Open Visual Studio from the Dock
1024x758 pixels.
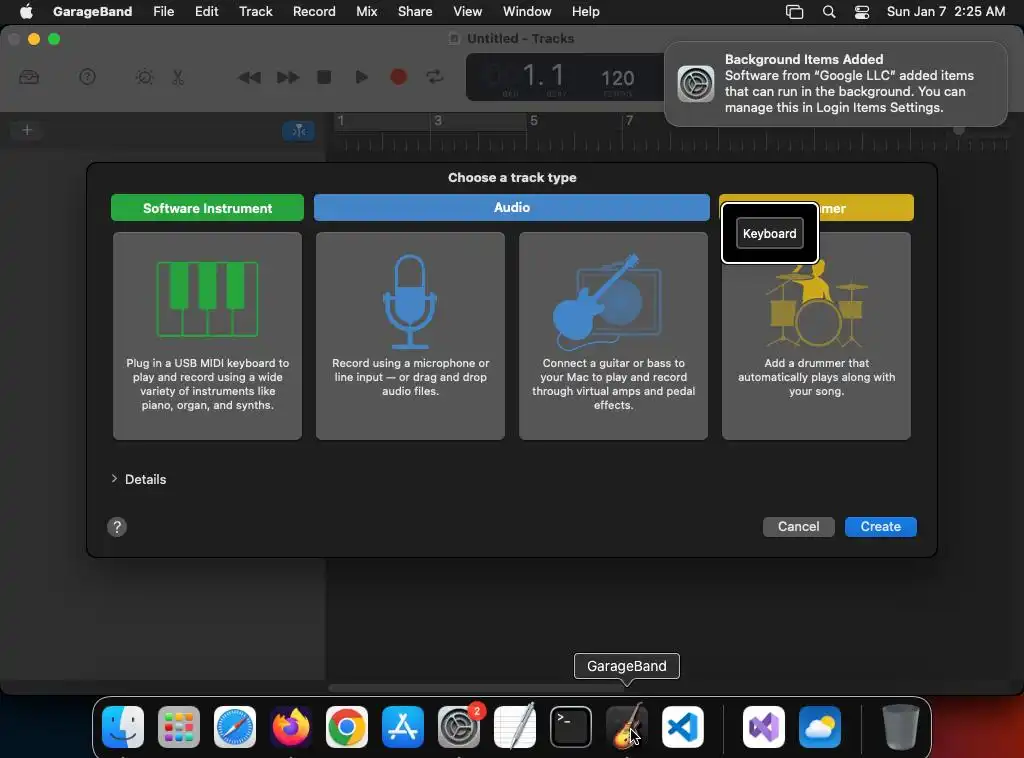pyautogui.click(x=763, y=727)
